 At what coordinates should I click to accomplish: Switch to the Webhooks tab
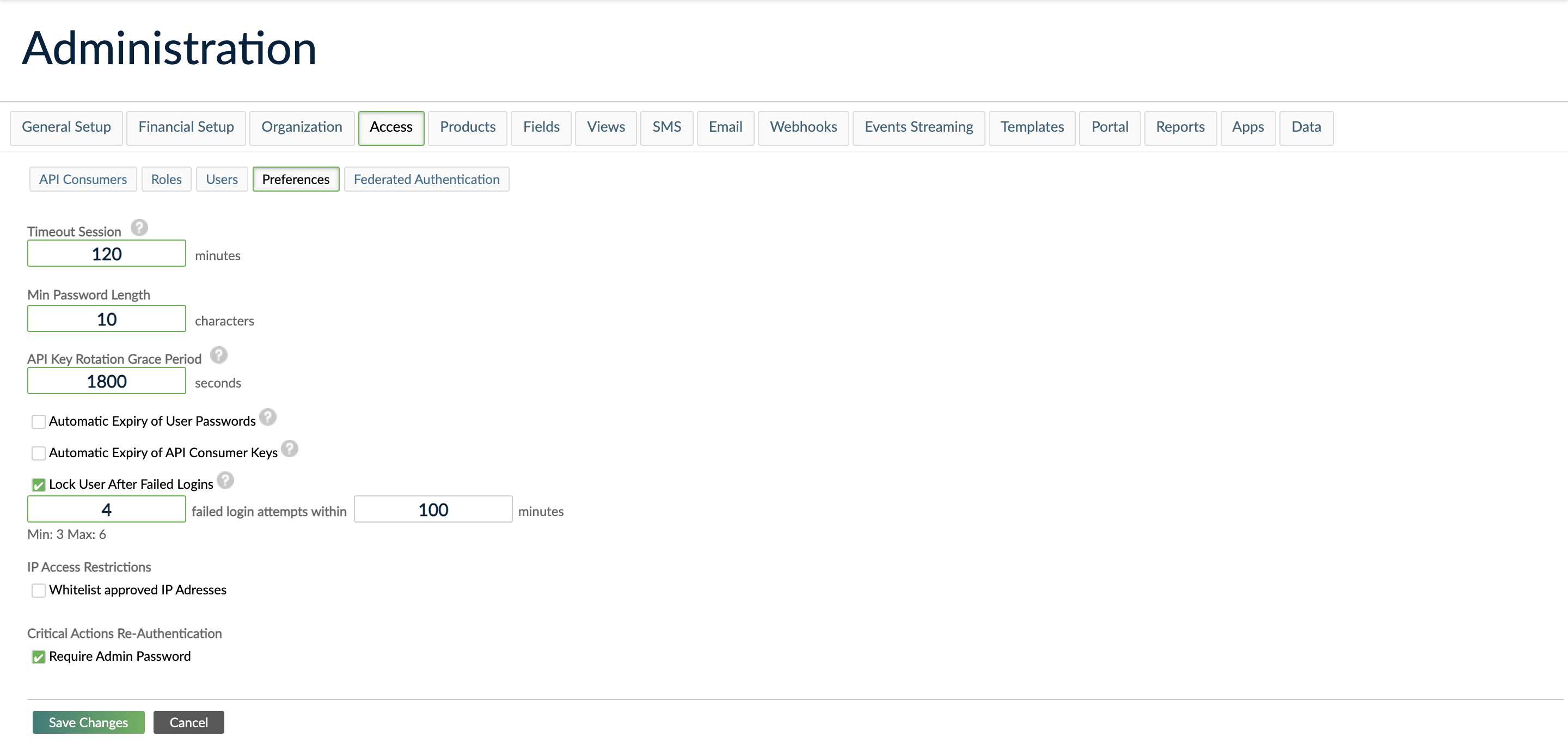point(804,127)
